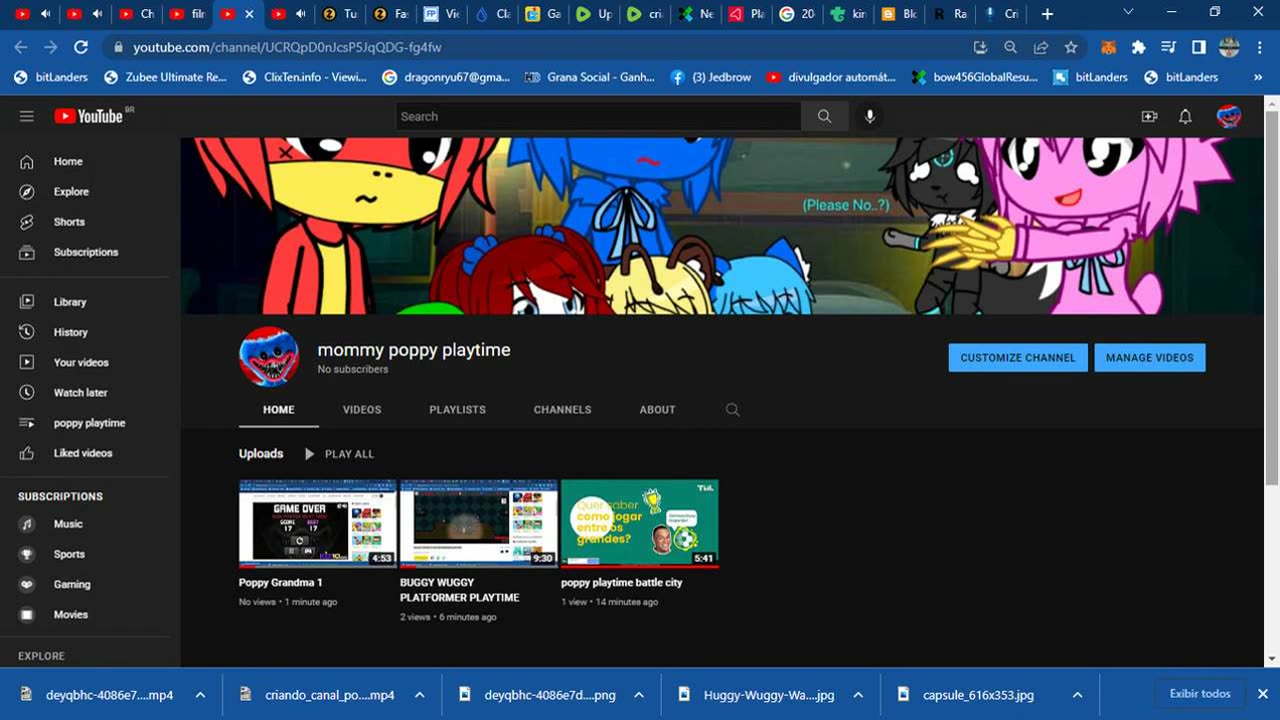1280x720 pixels.
Task: Click inside the YouTube Search field
Action: (x=598, y=116)
